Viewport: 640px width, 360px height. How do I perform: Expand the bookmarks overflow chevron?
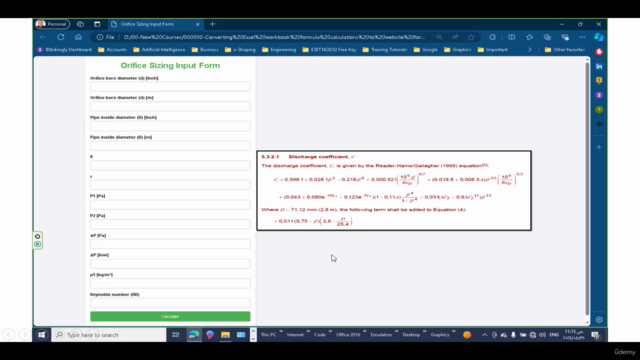[x=530, y=50]
